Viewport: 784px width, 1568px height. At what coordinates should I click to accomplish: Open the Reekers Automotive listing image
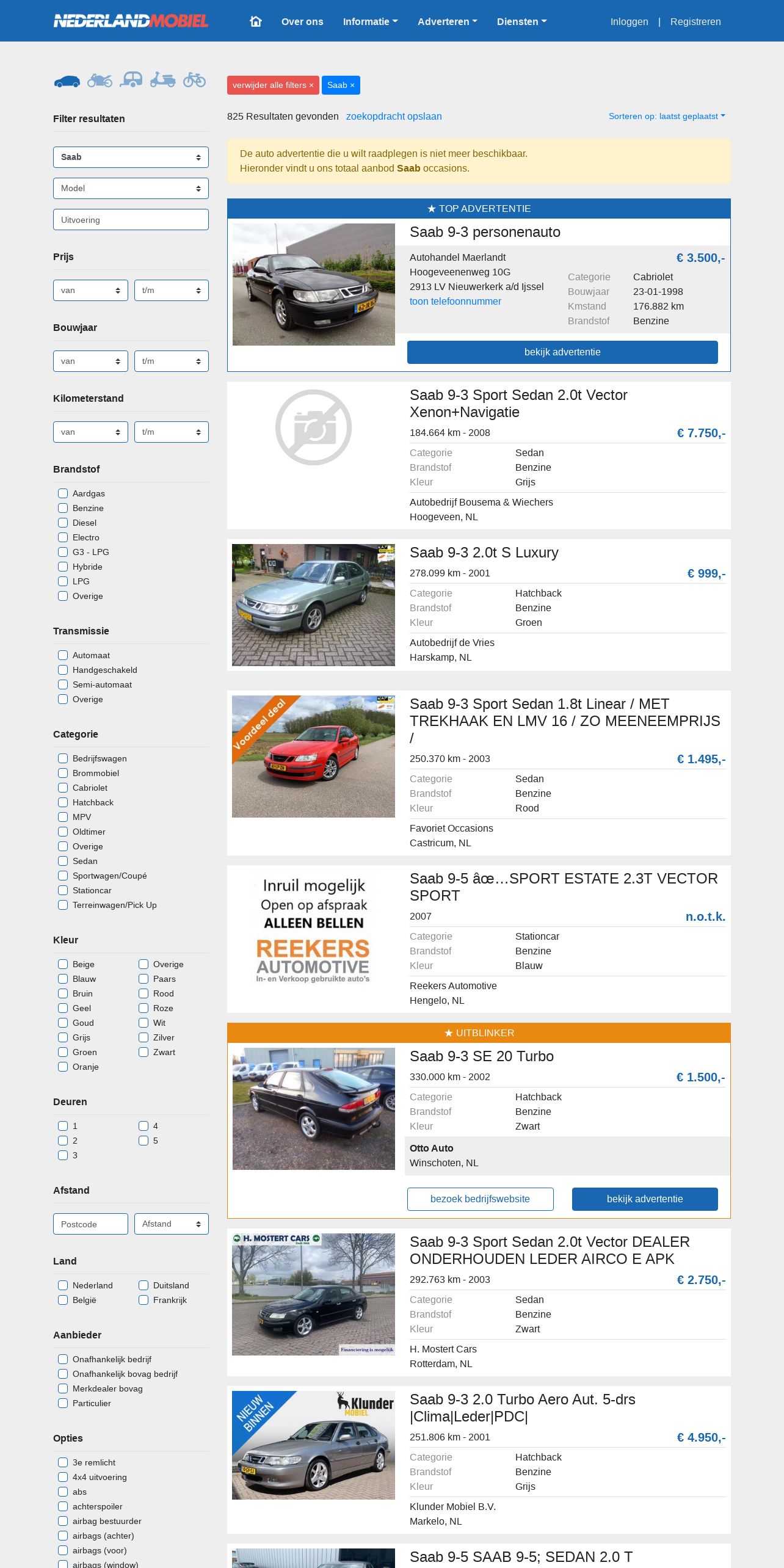pyautogui.click(x=314, y=931)
